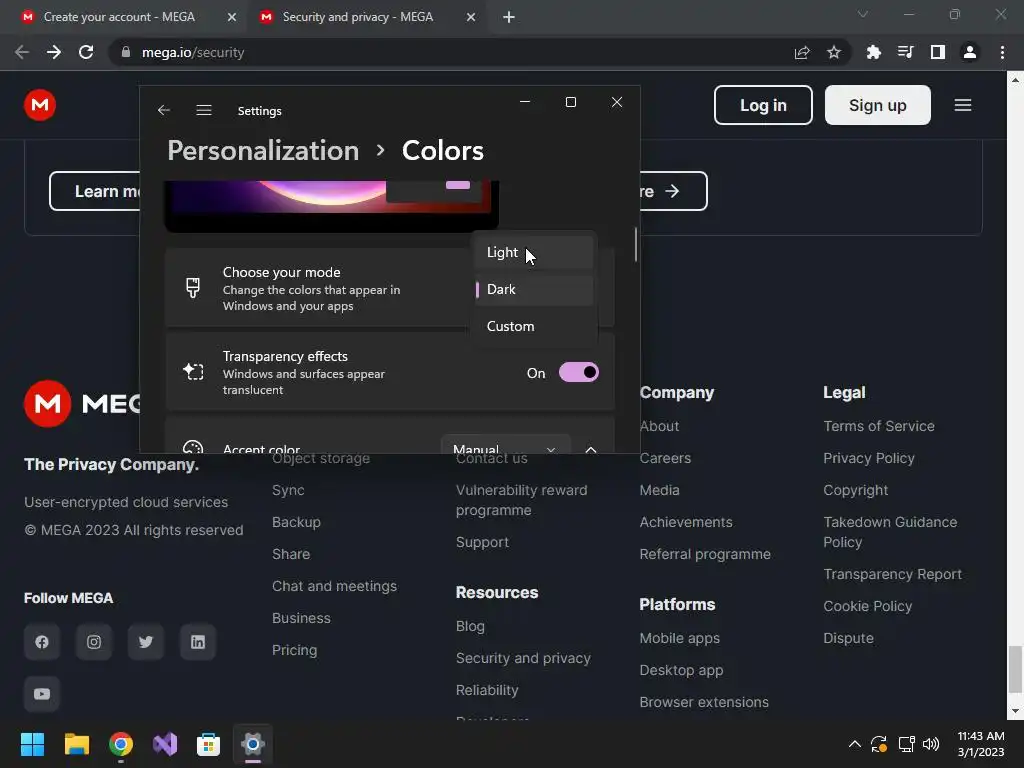The height and width of the screenshot is (768, 1024).
Task: Open Microsoft Store from taskbar
Action: 208,744
